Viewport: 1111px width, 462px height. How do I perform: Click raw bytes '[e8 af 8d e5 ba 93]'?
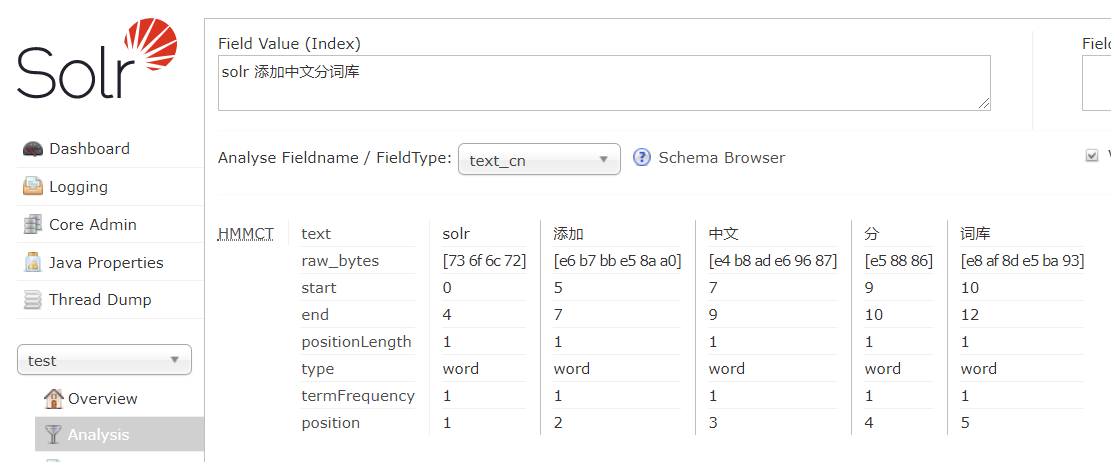click(x=1022, y=261)
